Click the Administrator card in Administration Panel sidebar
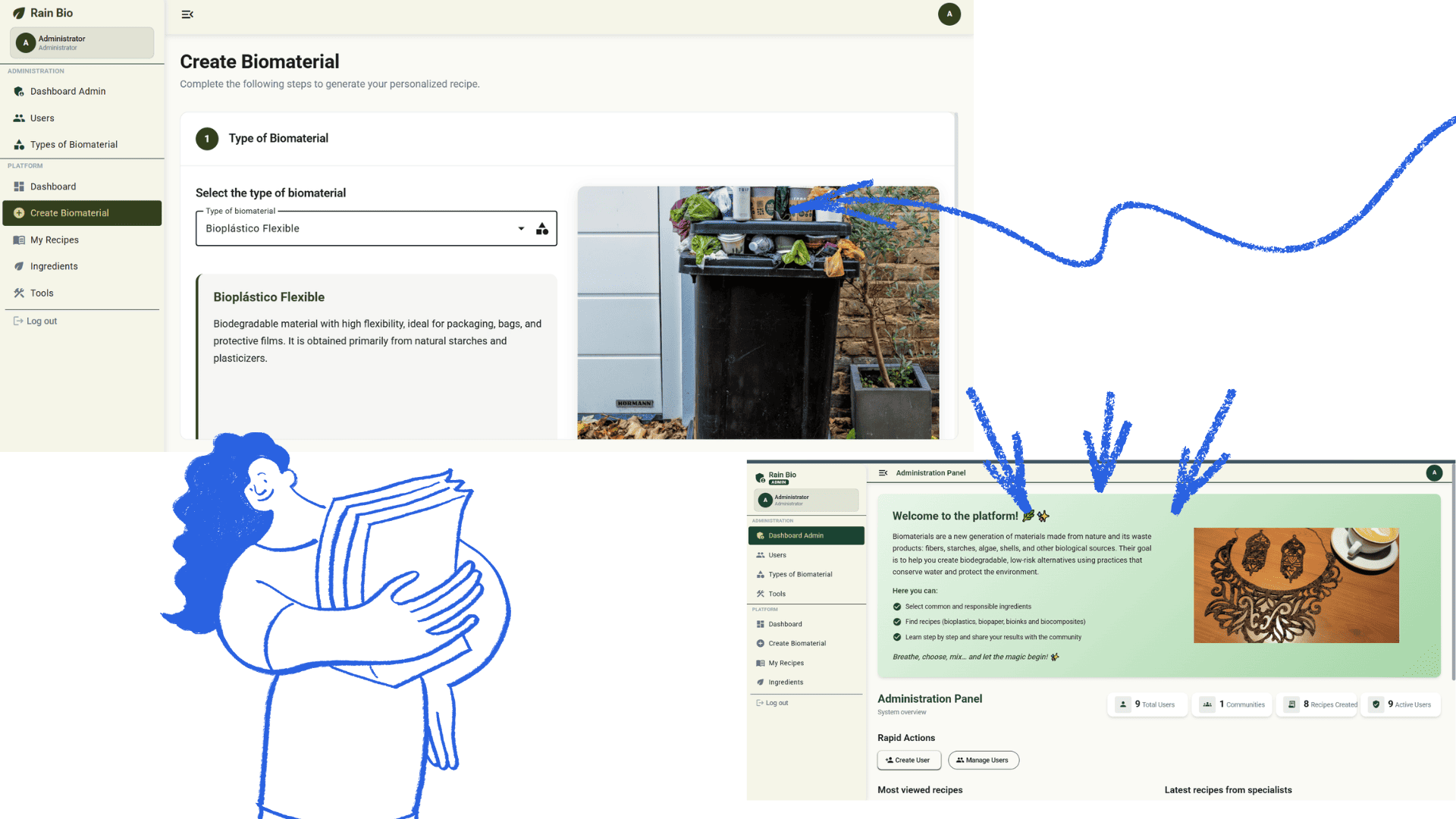 806,500
